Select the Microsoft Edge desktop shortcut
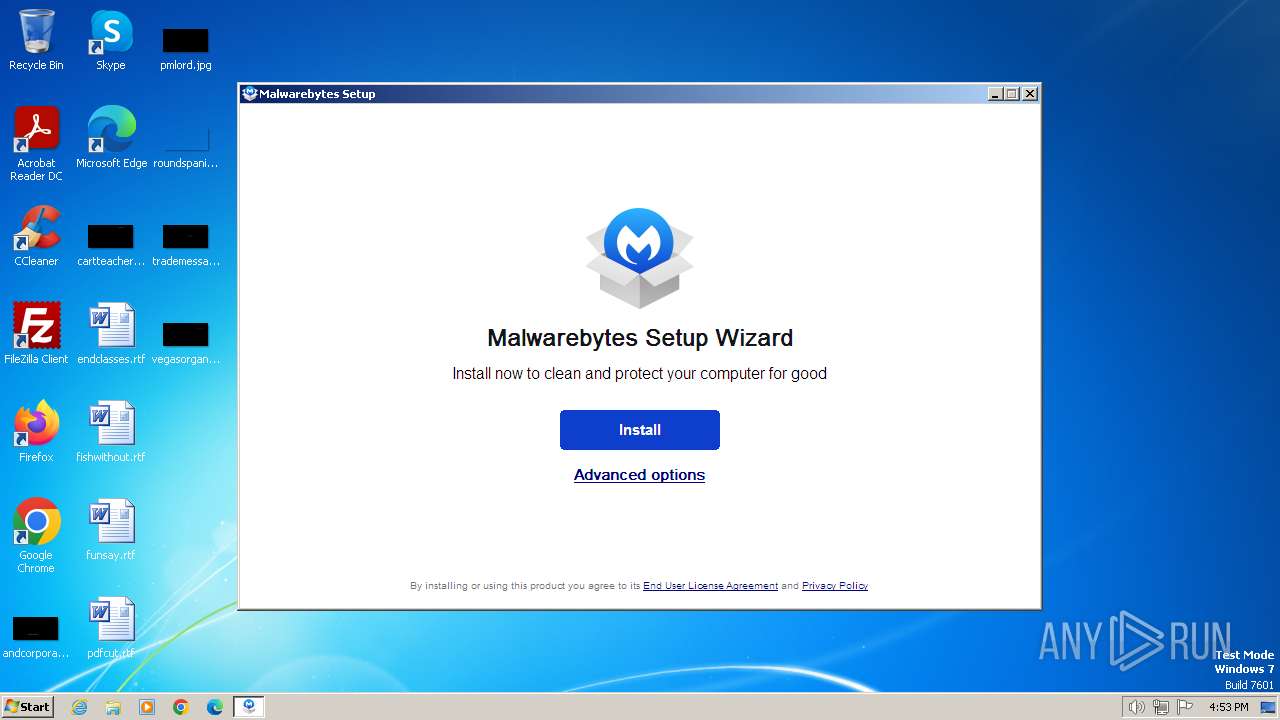1280x720 pixels. (111, 137)
